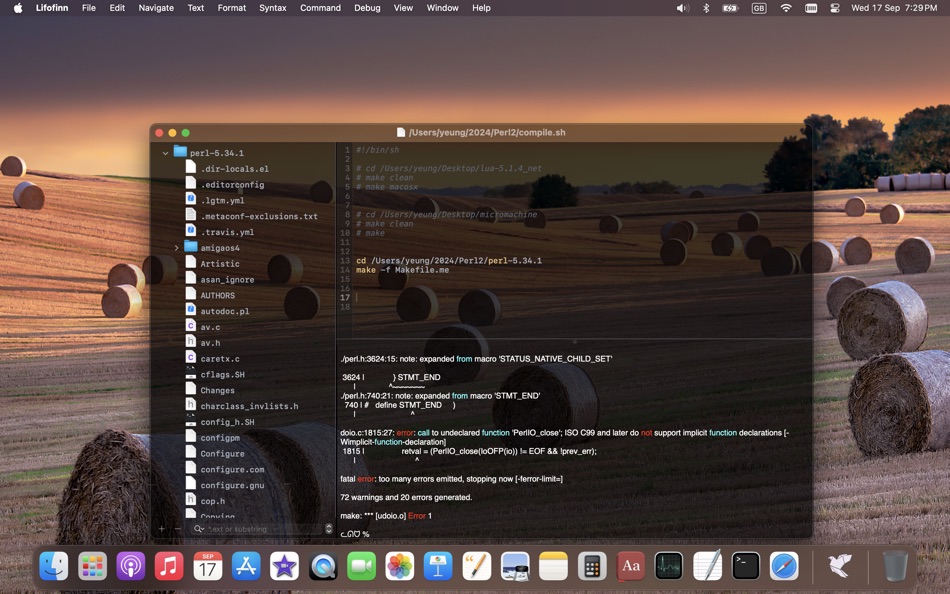Viewport: 950px width, 594px height.
Task: Open the Command menu
Action: tap(321, 8)
